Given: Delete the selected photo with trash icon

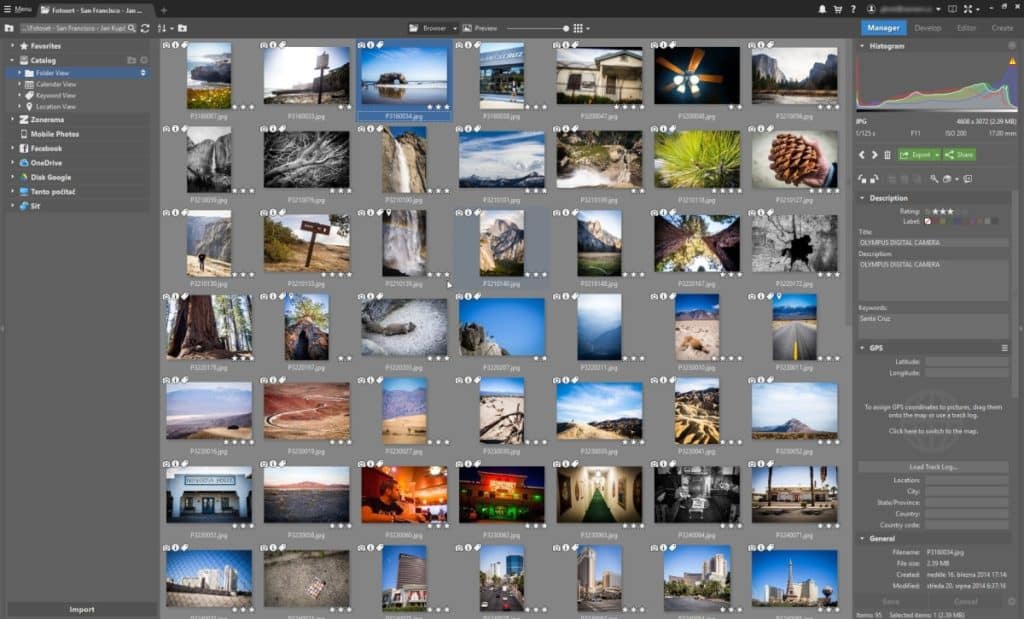Looking at the screenshot, I should pyautogui.click(x=887, y=155).
